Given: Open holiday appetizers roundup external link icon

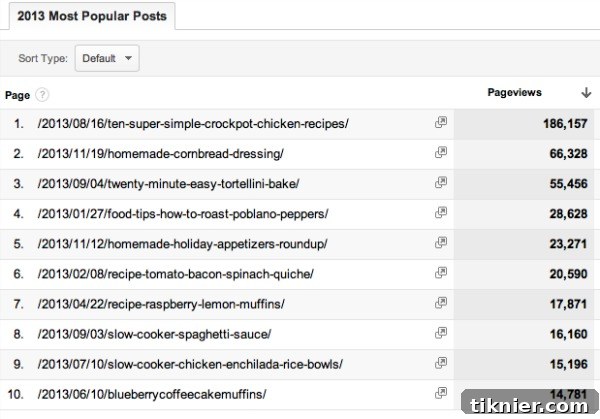Looking at the screenshot, I should 440,243.
